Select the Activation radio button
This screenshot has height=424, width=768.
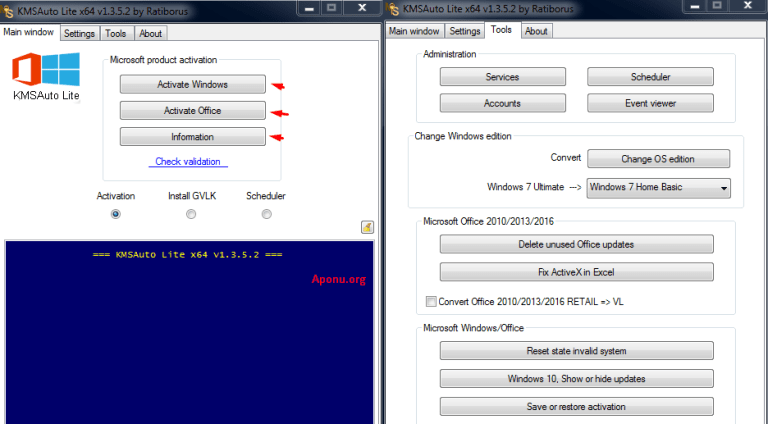tap(116, 214)
